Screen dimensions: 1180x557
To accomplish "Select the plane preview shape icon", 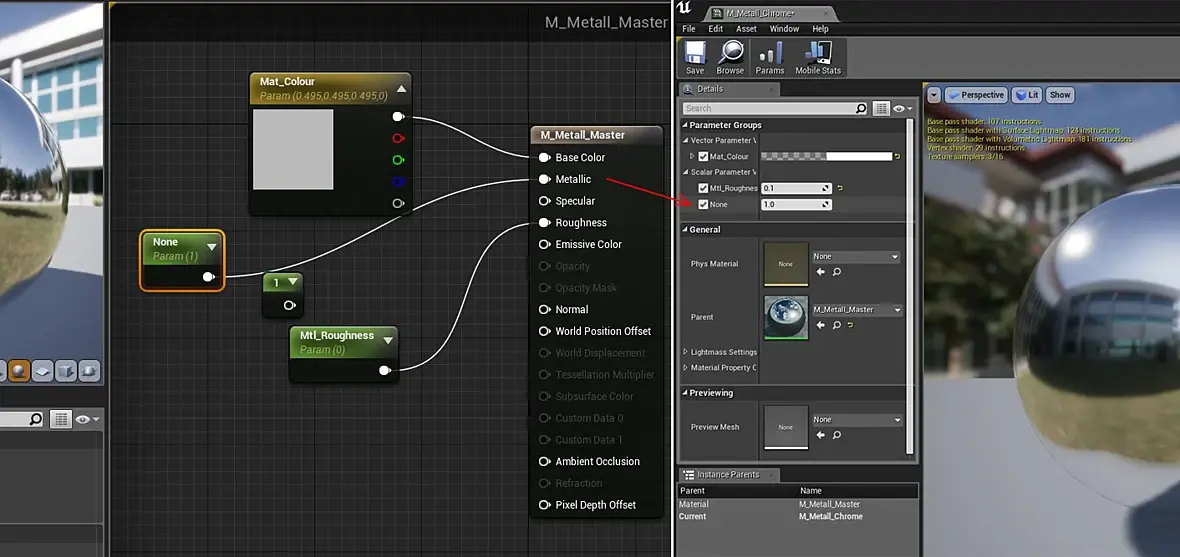I will [42, 371].
